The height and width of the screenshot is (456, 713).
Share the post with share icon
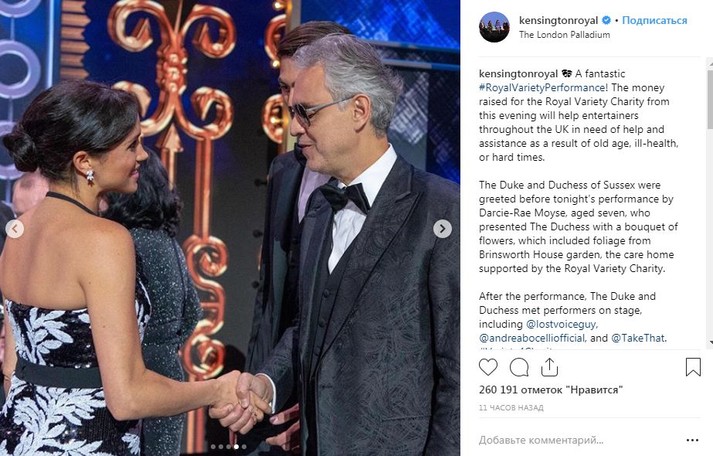[x=549, y=367]
